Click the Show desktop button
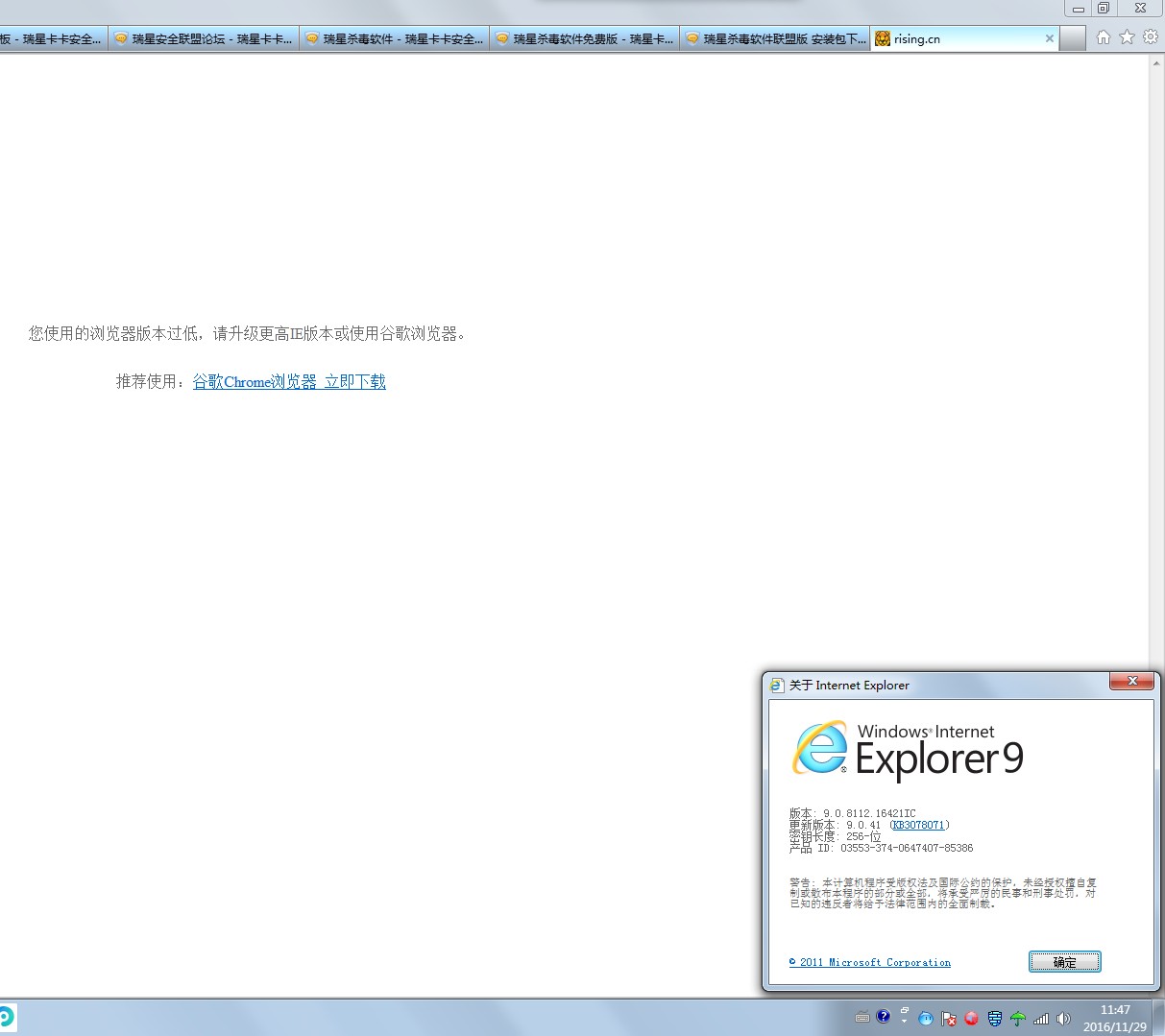The height and width of the screenshot is (1036, 1165). pos(1158,1017)
